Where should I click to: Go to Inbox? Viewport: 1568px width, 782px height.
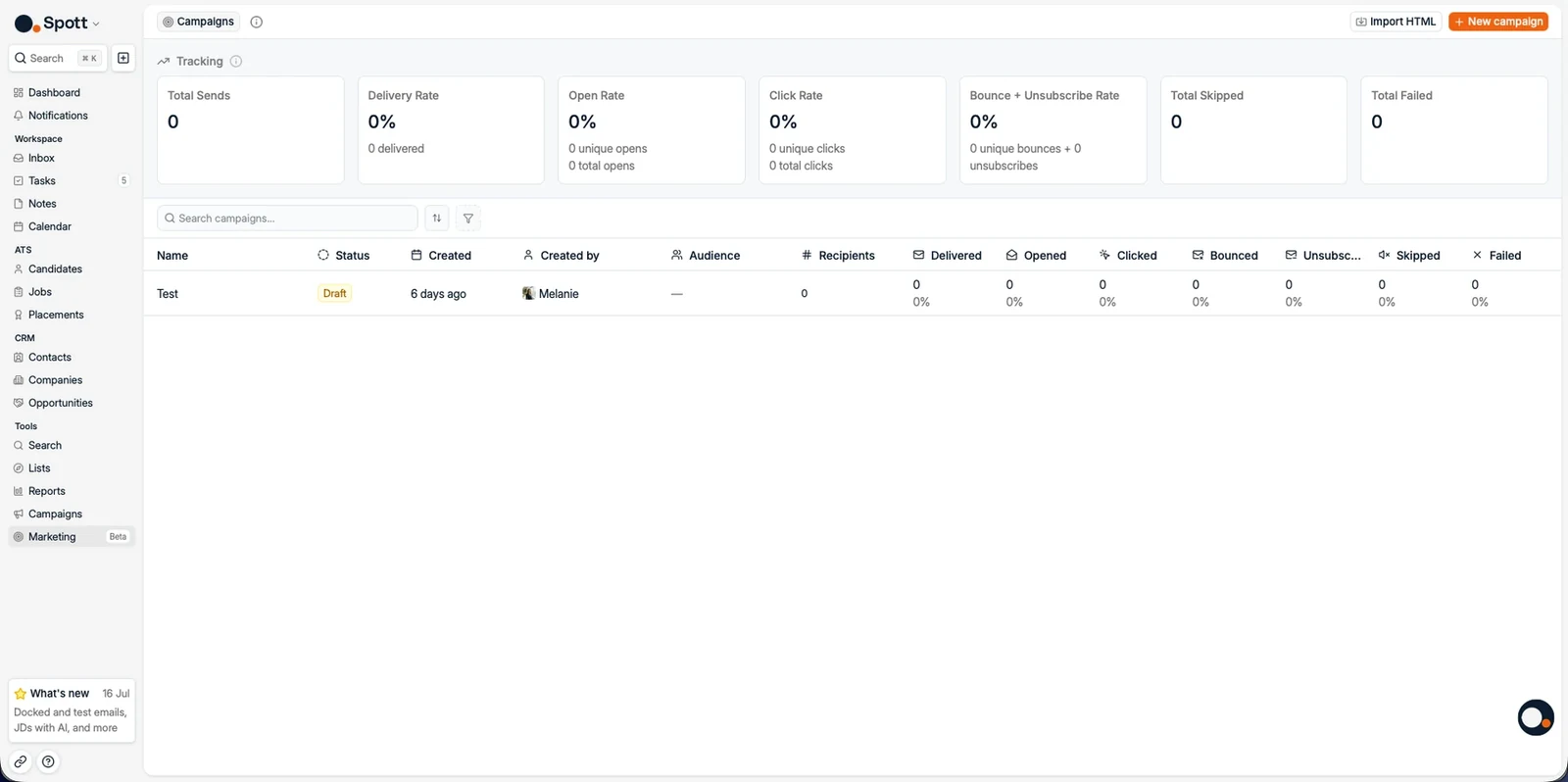(72, 158)
